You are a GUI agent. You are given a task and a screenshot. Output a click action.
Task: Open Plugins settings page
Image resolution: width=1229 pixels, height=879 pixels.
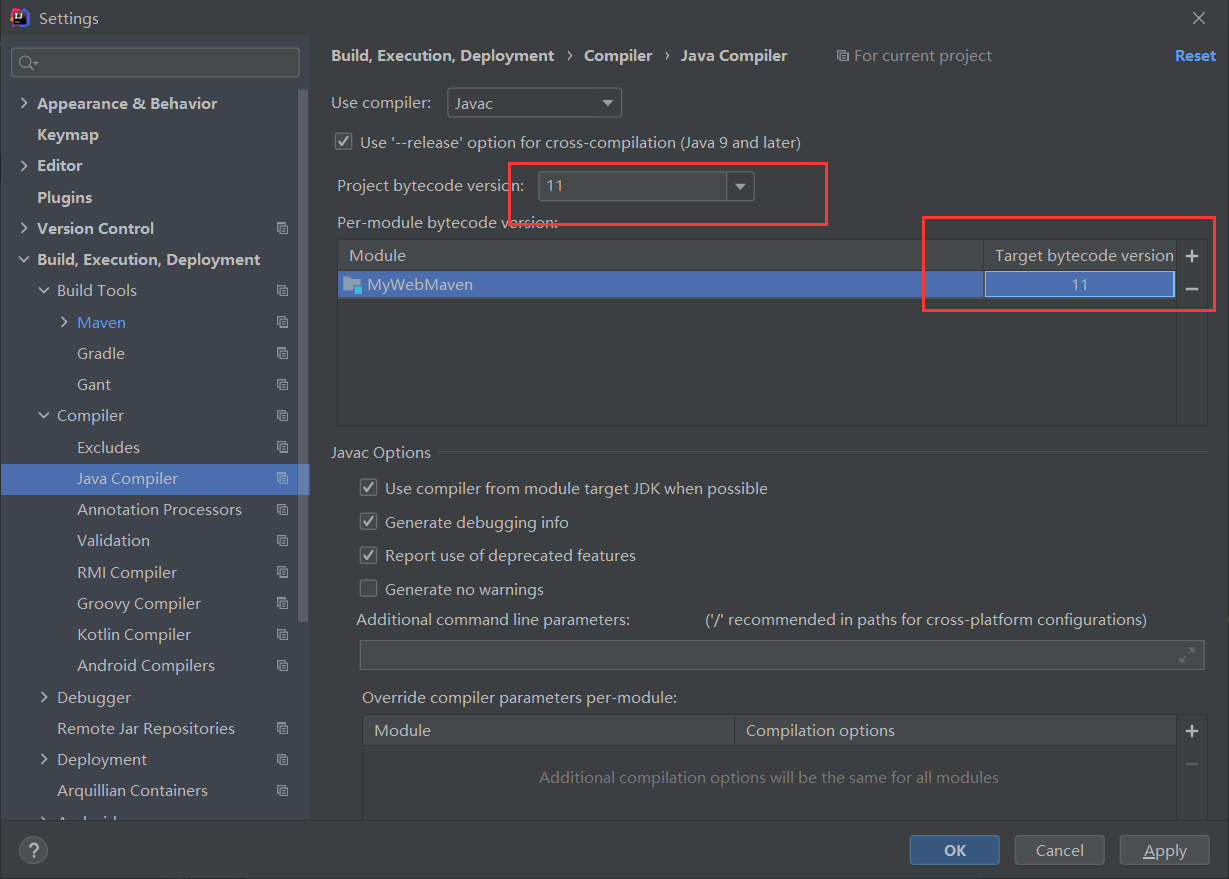(x=65, y=197)
